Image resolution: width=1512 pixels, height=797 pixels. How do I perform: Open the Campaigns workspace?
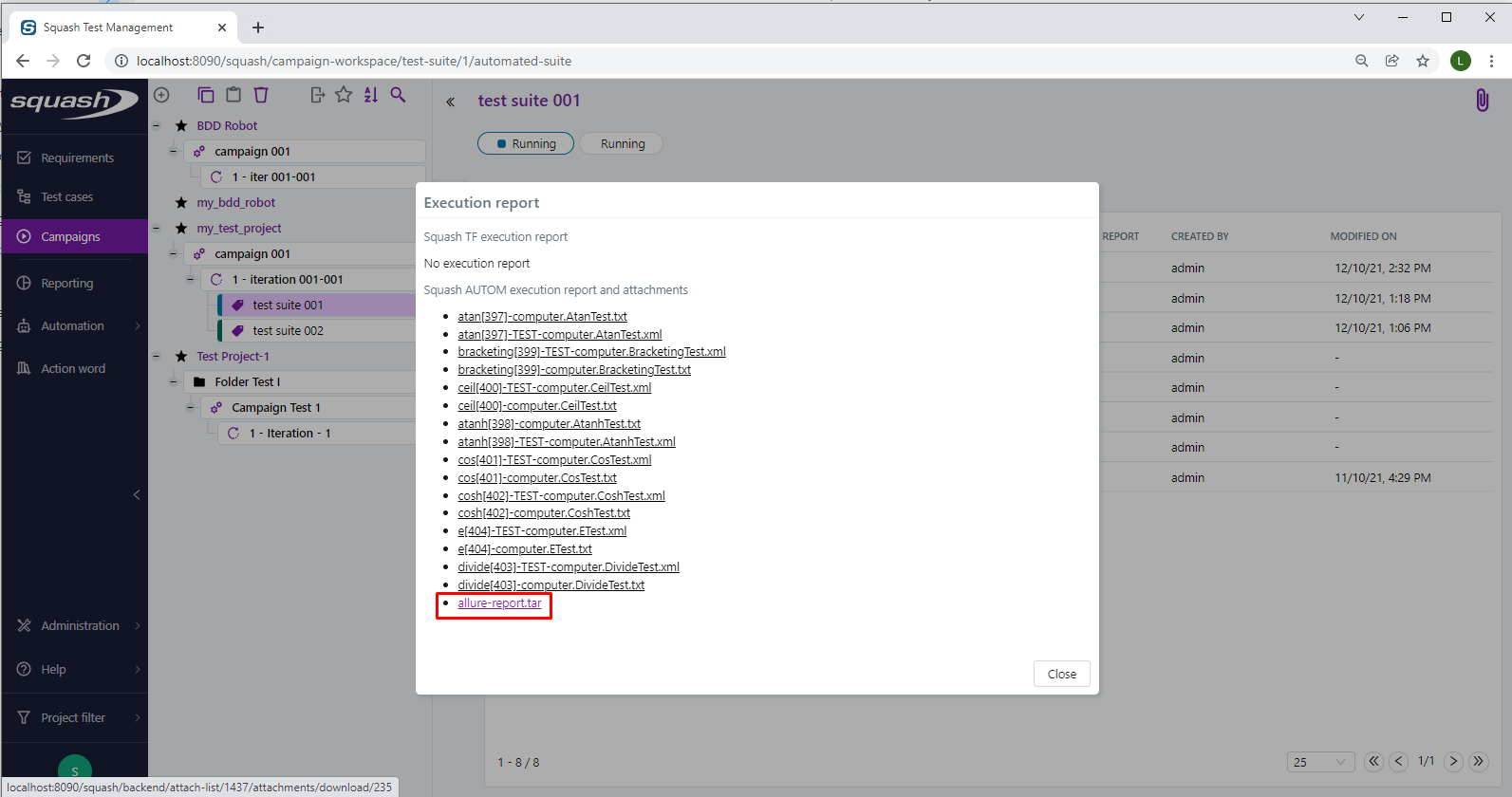[x=70, y=236]
